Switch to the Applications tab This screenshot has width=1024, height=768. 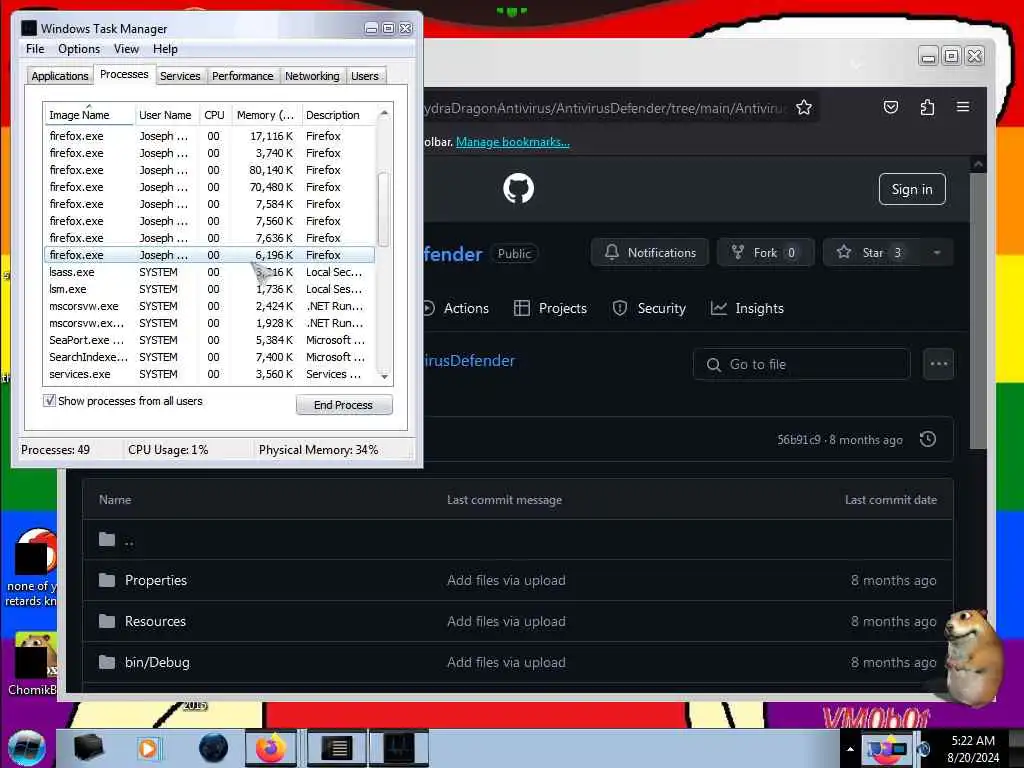click(59, 76)
